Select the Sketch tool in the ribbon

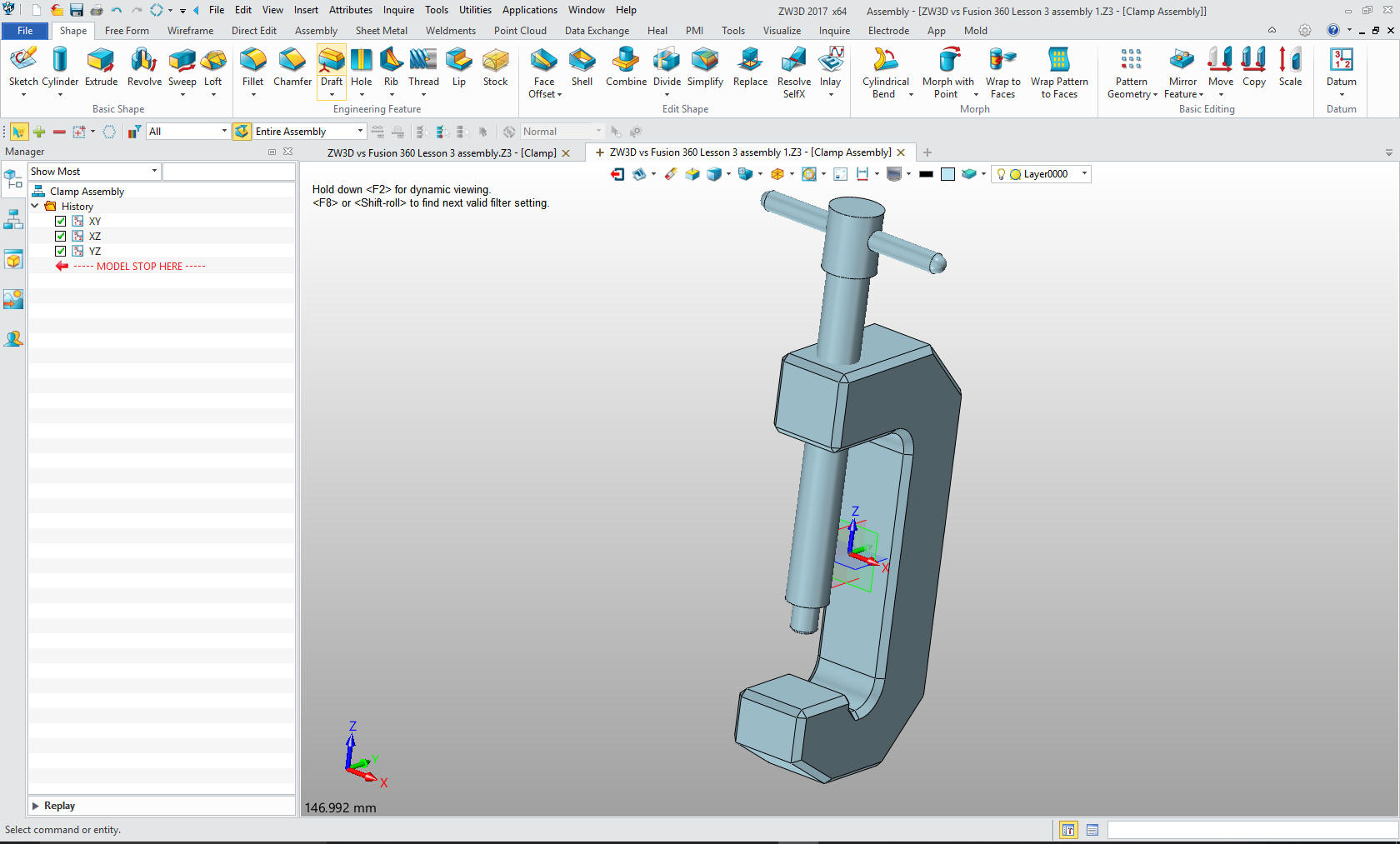click(x=23, y=67)
